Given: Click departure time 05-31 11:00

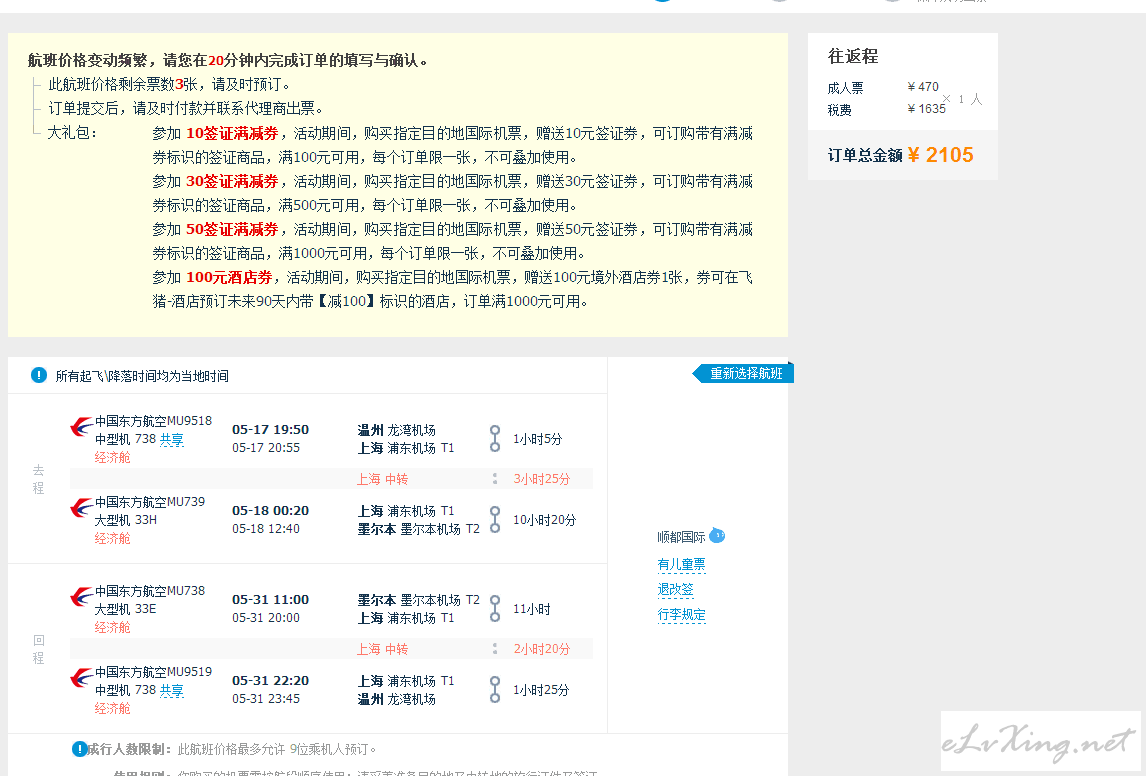Looking at the screenshot, I should point(270,600).
